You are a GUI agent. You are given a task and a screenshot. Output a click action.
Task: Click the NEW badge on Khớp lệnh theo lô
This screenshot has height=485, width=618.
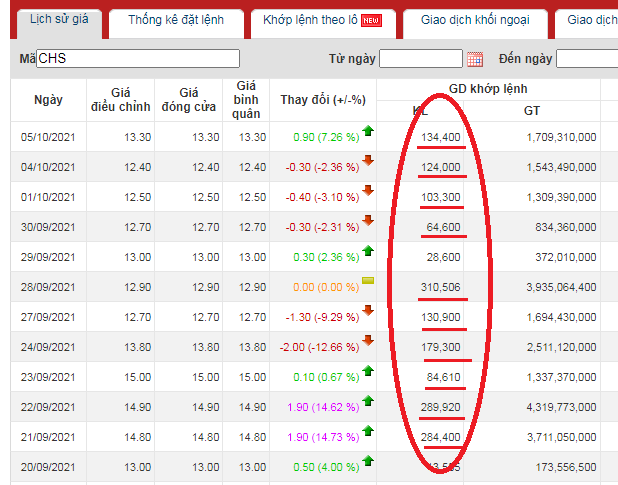tap(371, 20)
